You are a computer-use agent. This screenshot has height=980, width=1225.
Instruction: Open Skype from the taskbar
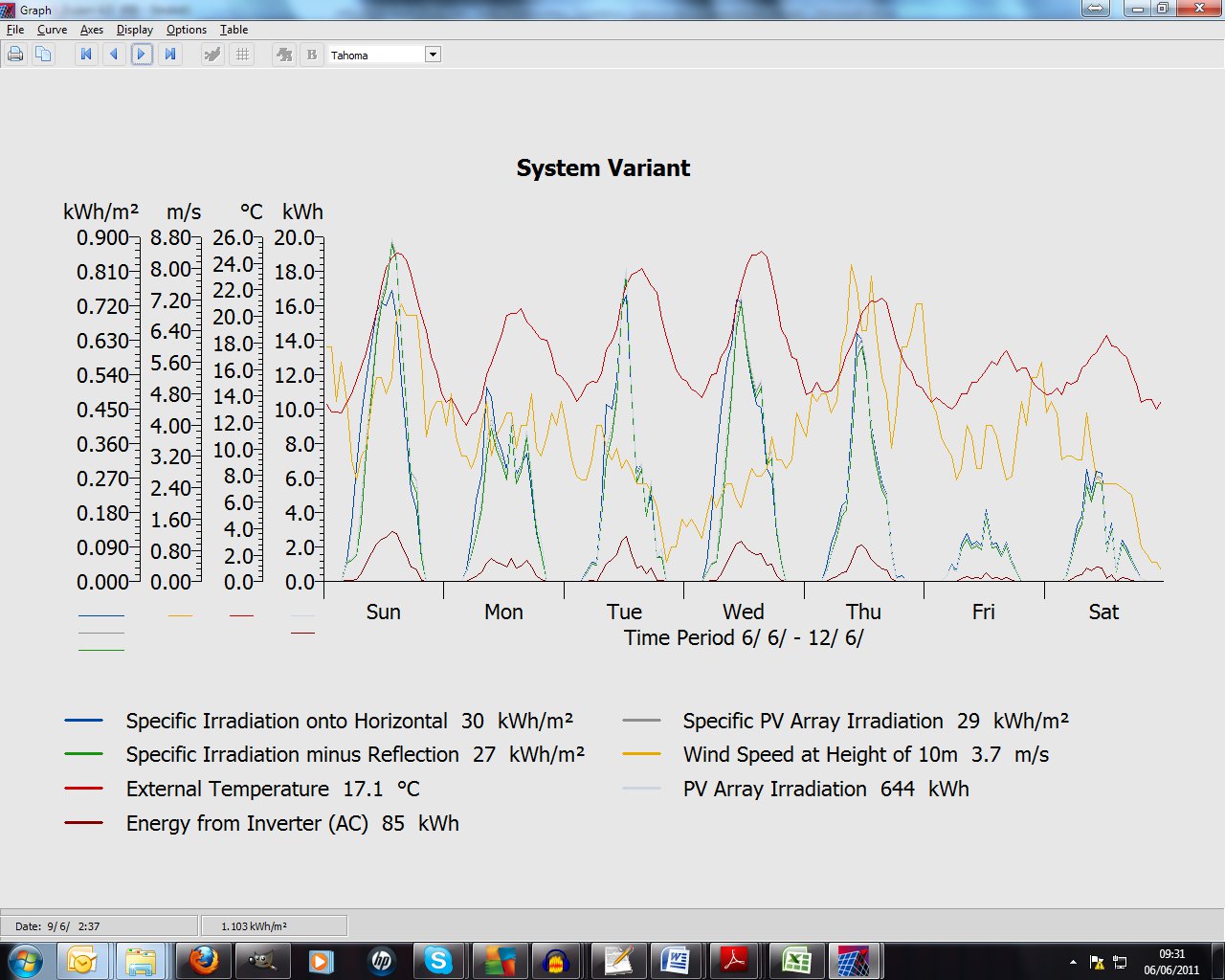pos(438,961)
